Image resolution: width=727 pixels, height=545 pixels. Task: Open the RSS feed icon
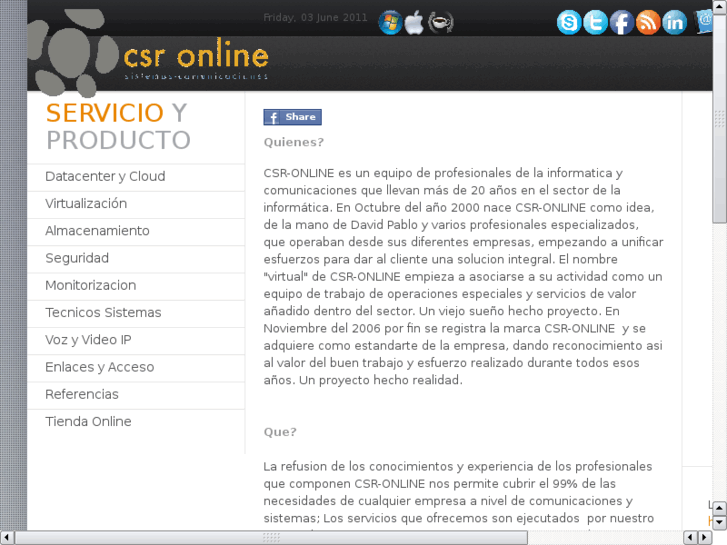coord(648,22)
